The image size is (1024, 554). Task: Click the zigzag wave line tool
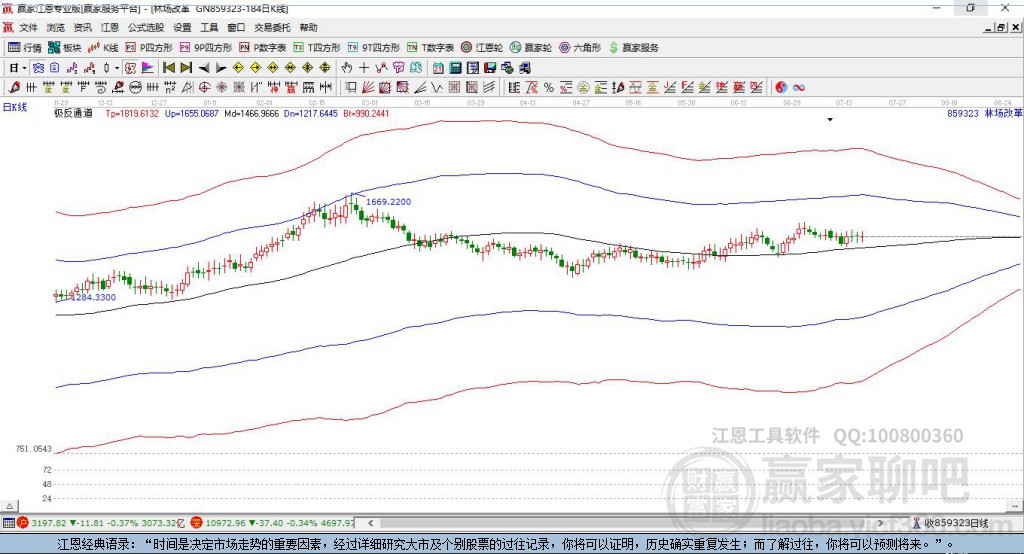(x=437, y=87)
